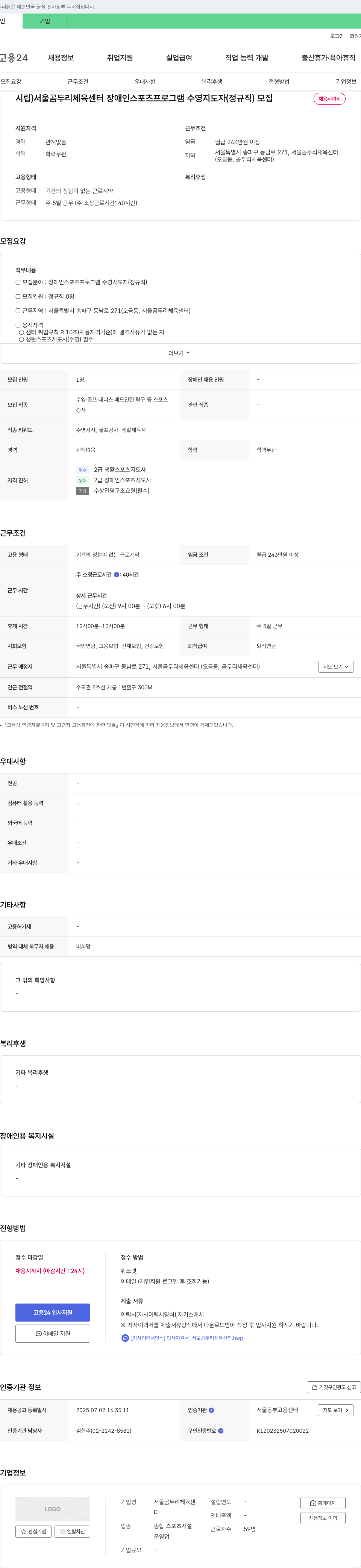Click the 우대 badge for 2급 장애인스포츠지도사
Screen dimensions: 361x1568
pos(82,480)
